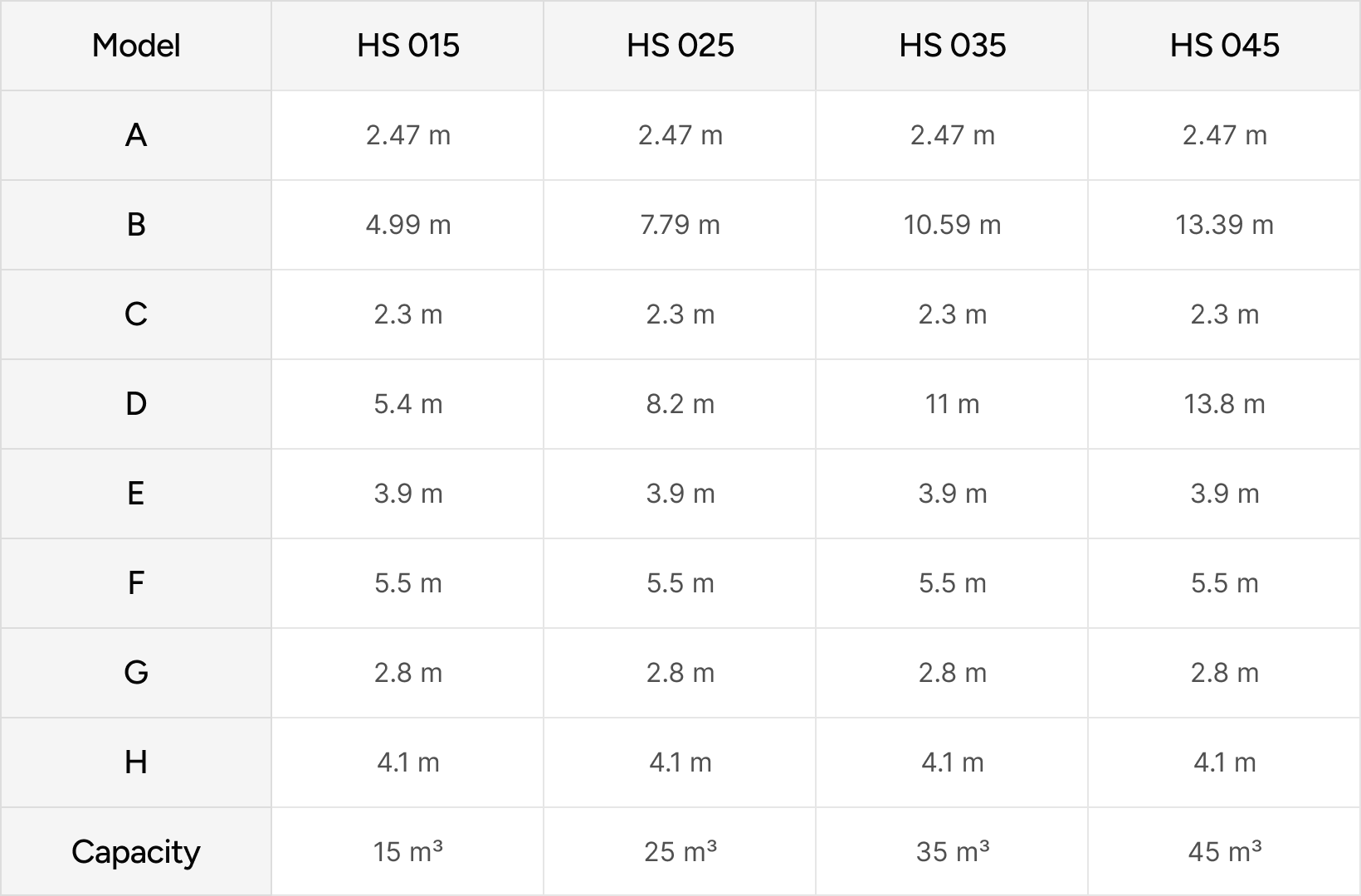
Task: Click the Model header cell
Action: click(136, 46)
